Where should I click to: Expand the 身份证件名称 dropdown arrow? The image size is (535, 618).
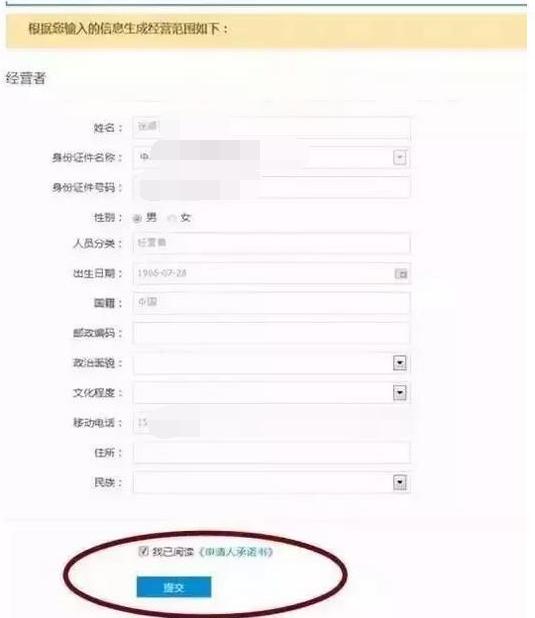(x=400, y=158)
